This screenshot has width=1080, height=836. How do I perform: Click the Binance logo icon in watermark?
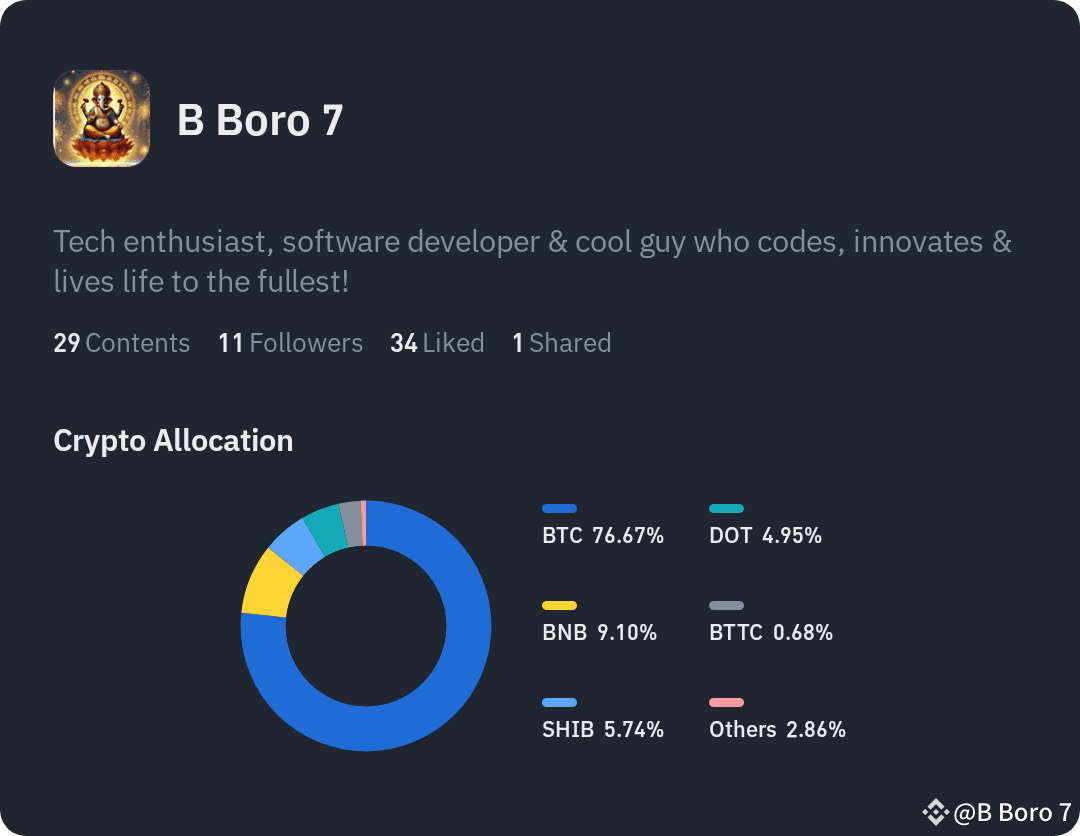[x=935, y=813]
